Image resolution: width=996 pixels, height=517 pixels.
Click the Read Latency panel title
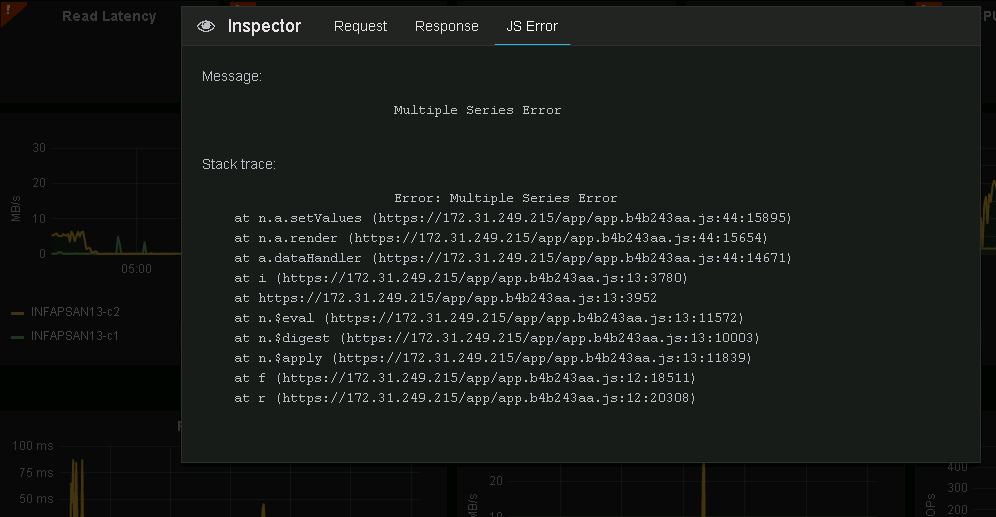pyautogui.click(x=109, y=16)
